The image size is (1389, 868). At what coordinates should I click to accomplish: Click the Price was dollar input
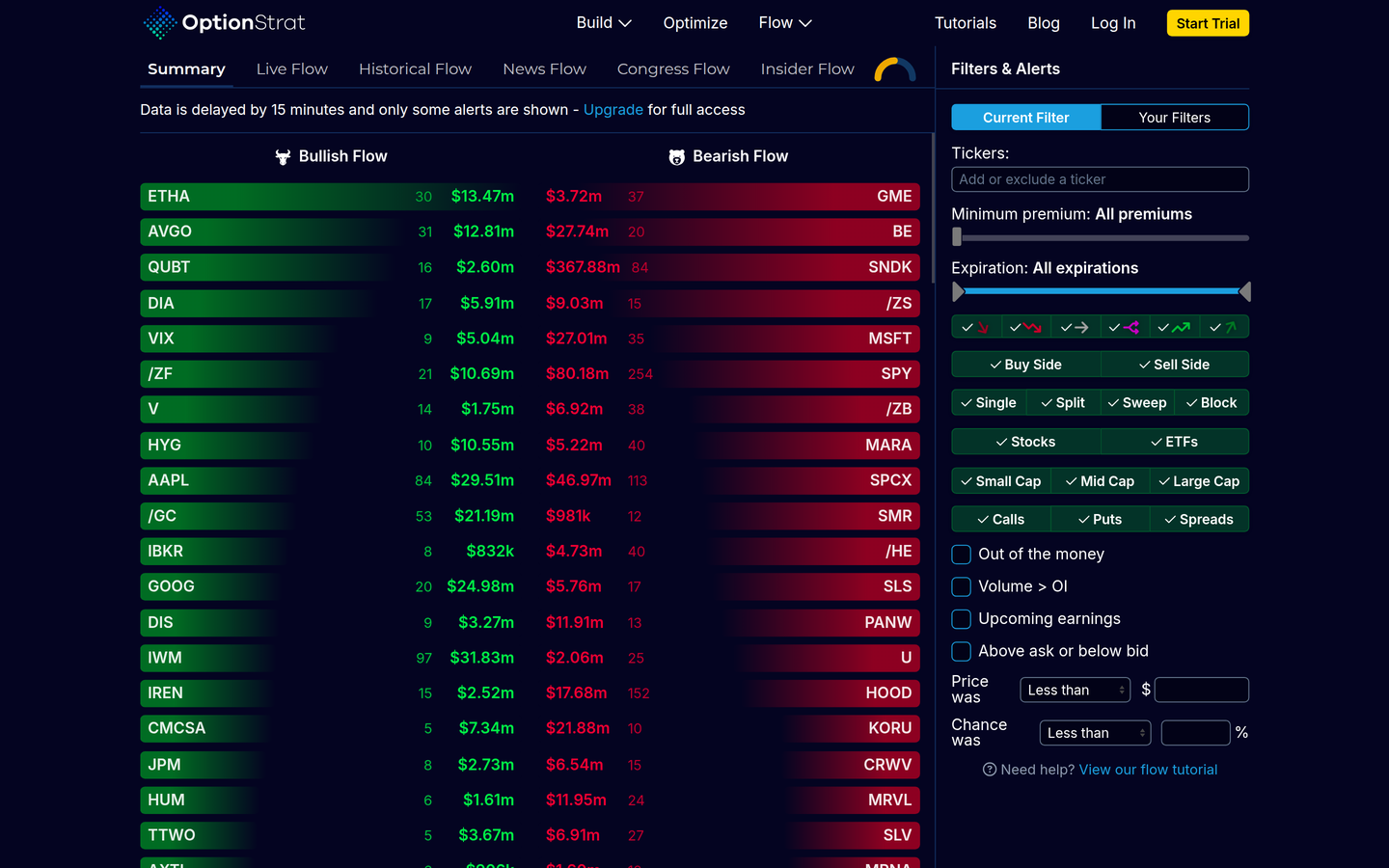pos(1202,690)
